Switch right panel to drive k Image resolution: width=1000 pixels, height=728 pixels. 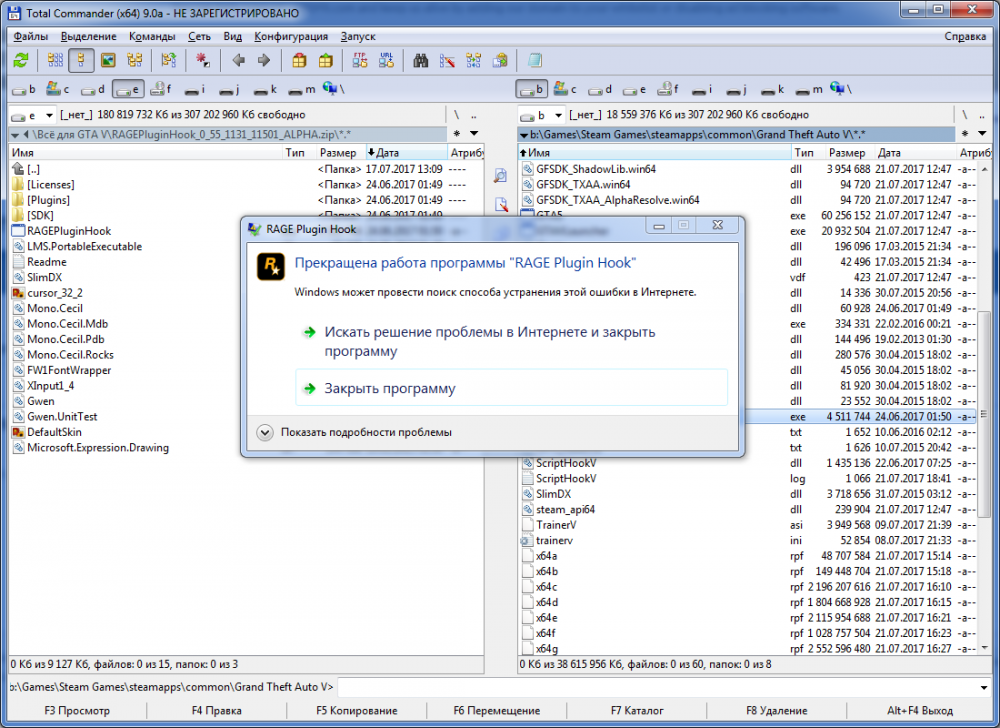(x=772, y=89)
